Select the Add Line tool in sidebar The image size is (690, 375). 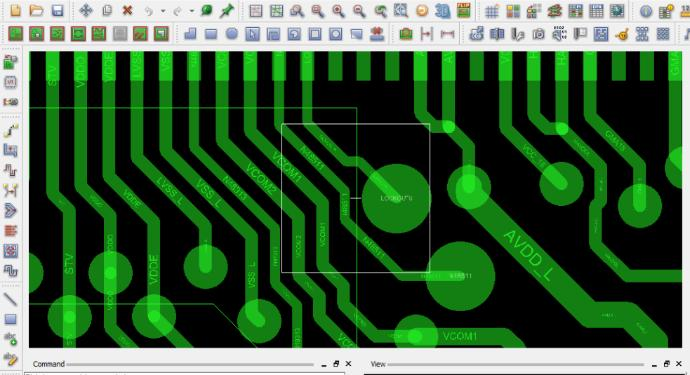coord(11,299)
